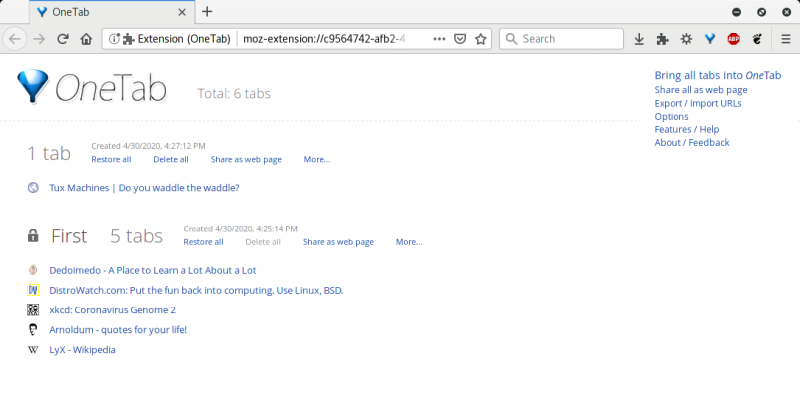Image resolution: width=800 pixels, height=411 pixels.
Task: Click the 1 tab group heading
Action: 49,153
